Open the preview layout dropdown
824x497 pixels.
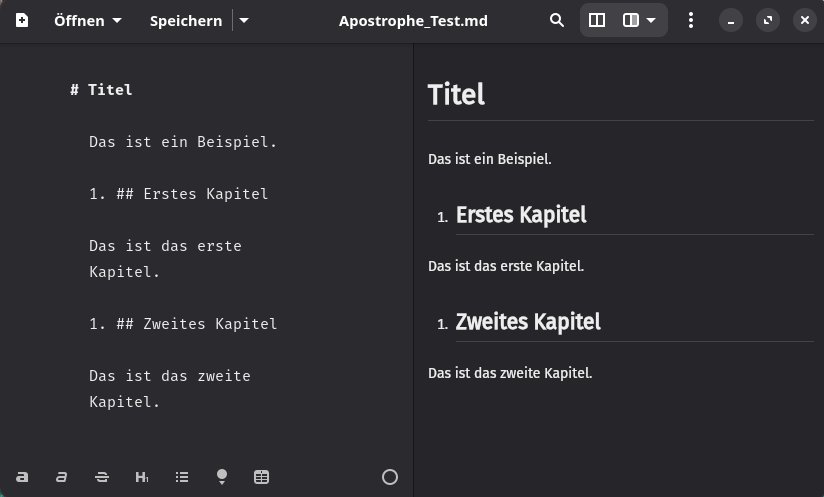640,20
